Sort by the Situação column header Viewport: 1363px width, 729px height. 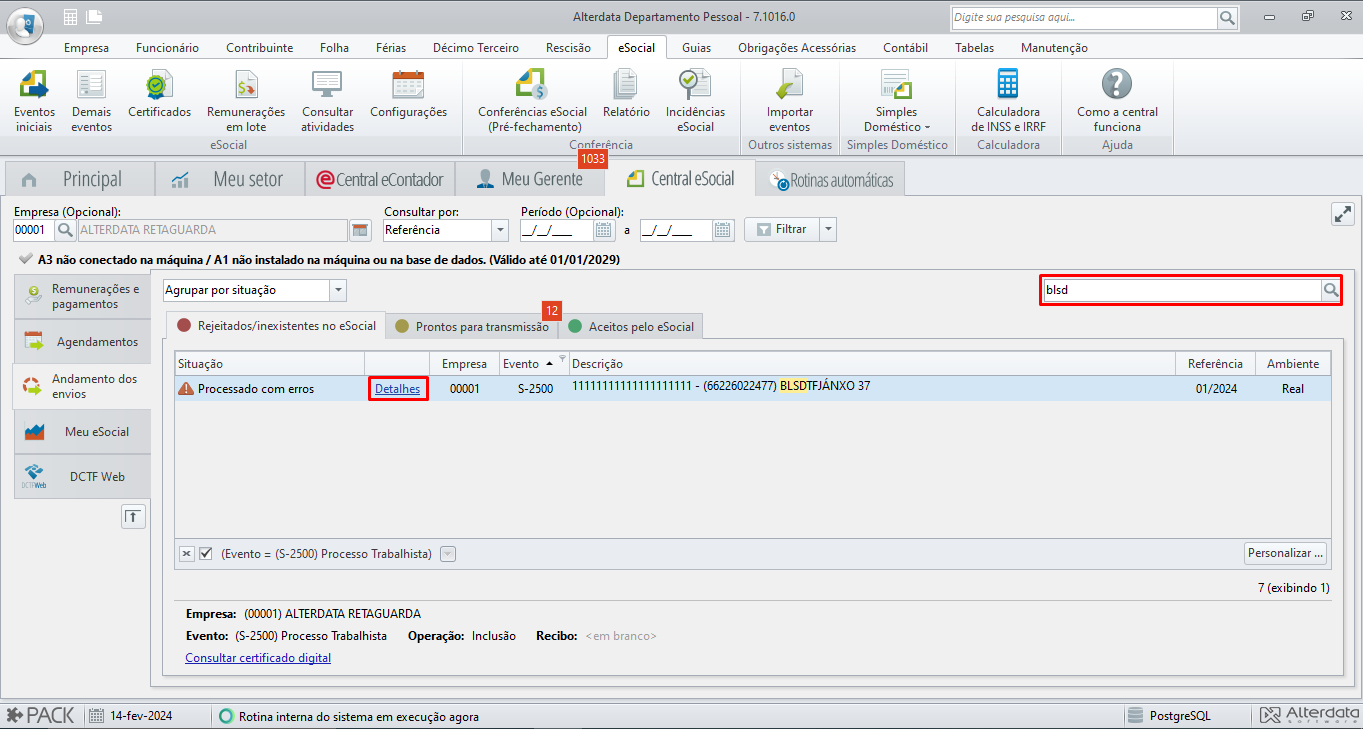coord(269,364)
